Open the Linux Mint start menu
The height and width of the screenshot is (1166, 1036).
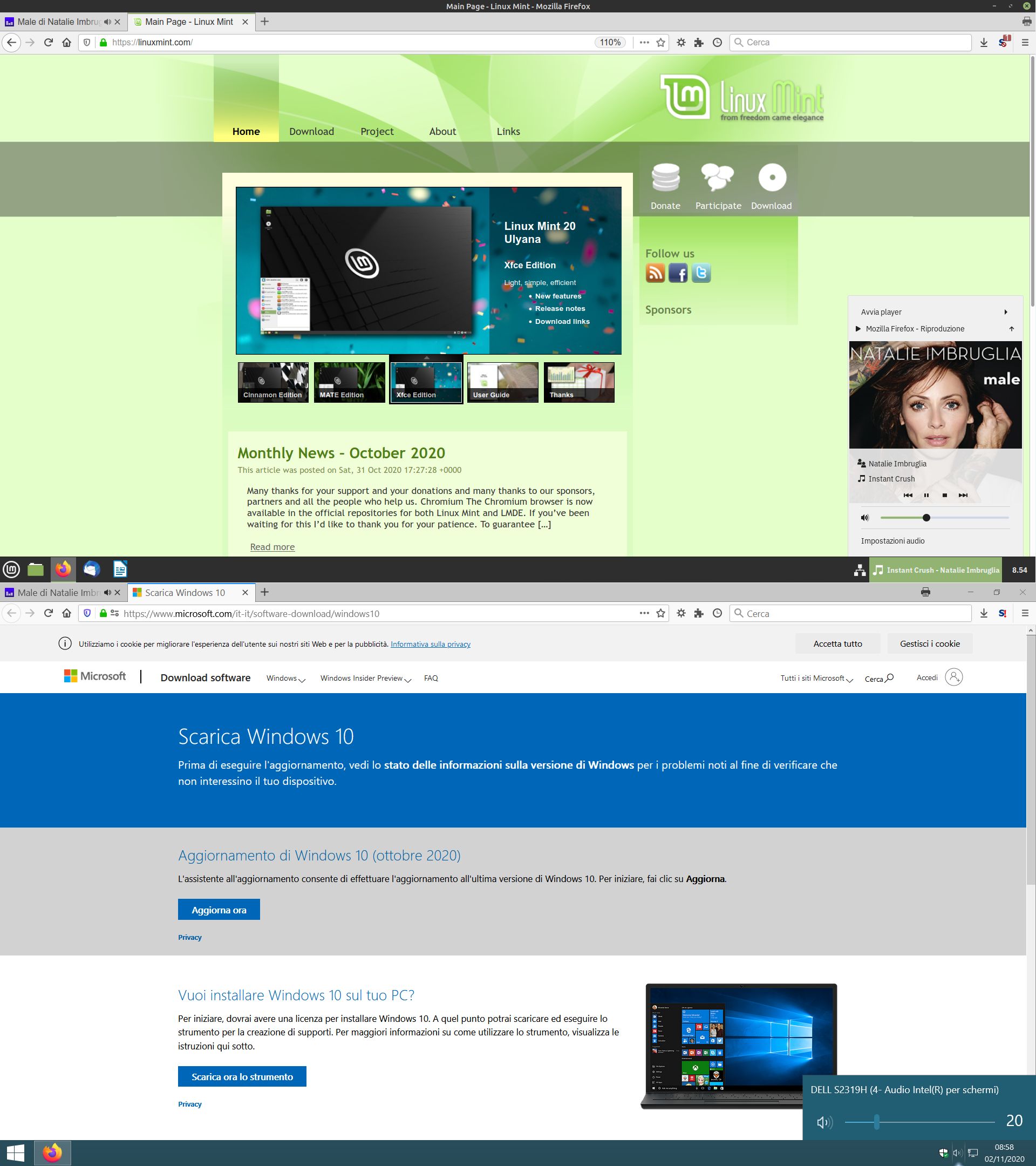[x=11, y=569]
